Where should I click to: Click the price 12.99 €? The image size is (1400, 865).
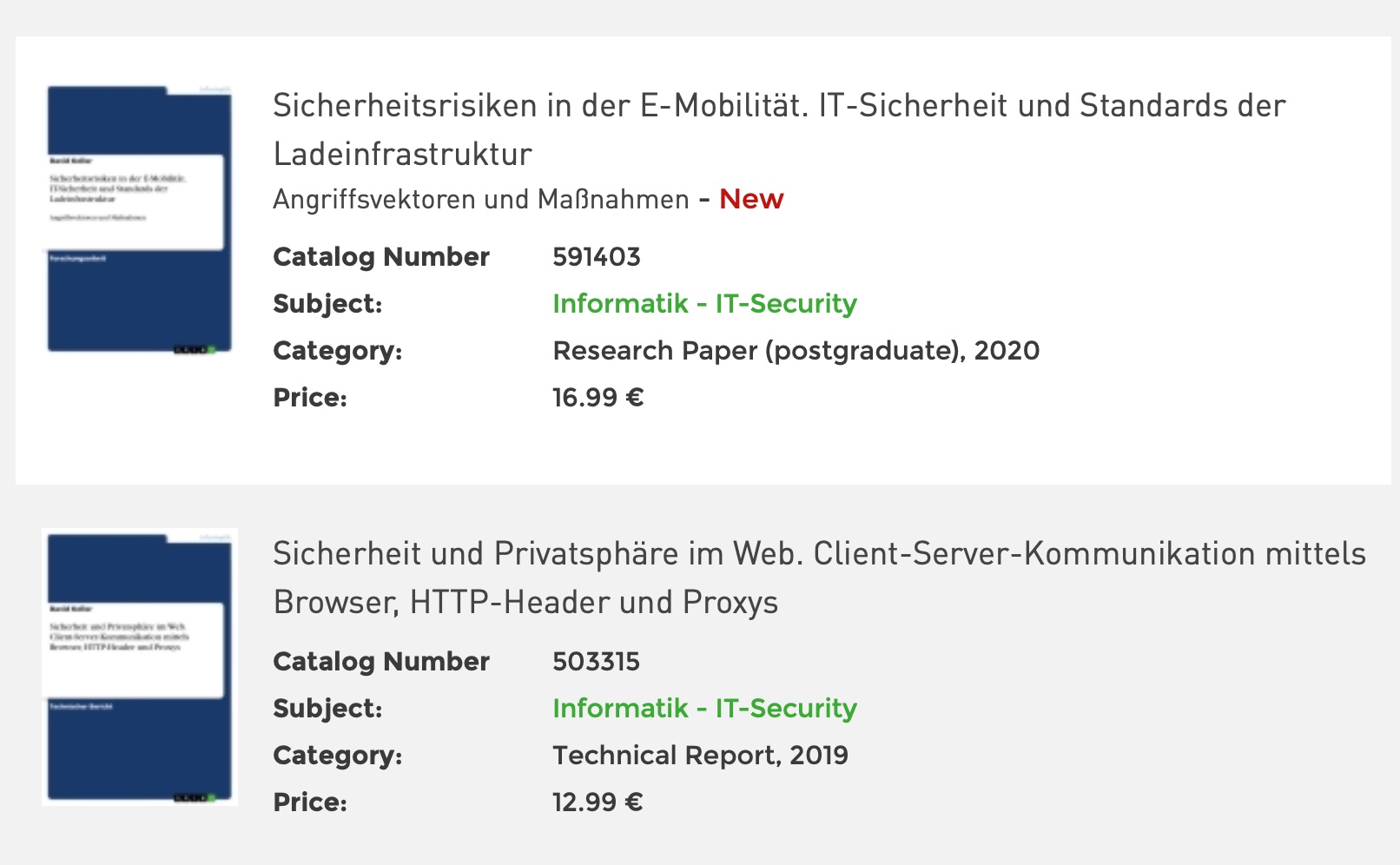coord(598,802)
